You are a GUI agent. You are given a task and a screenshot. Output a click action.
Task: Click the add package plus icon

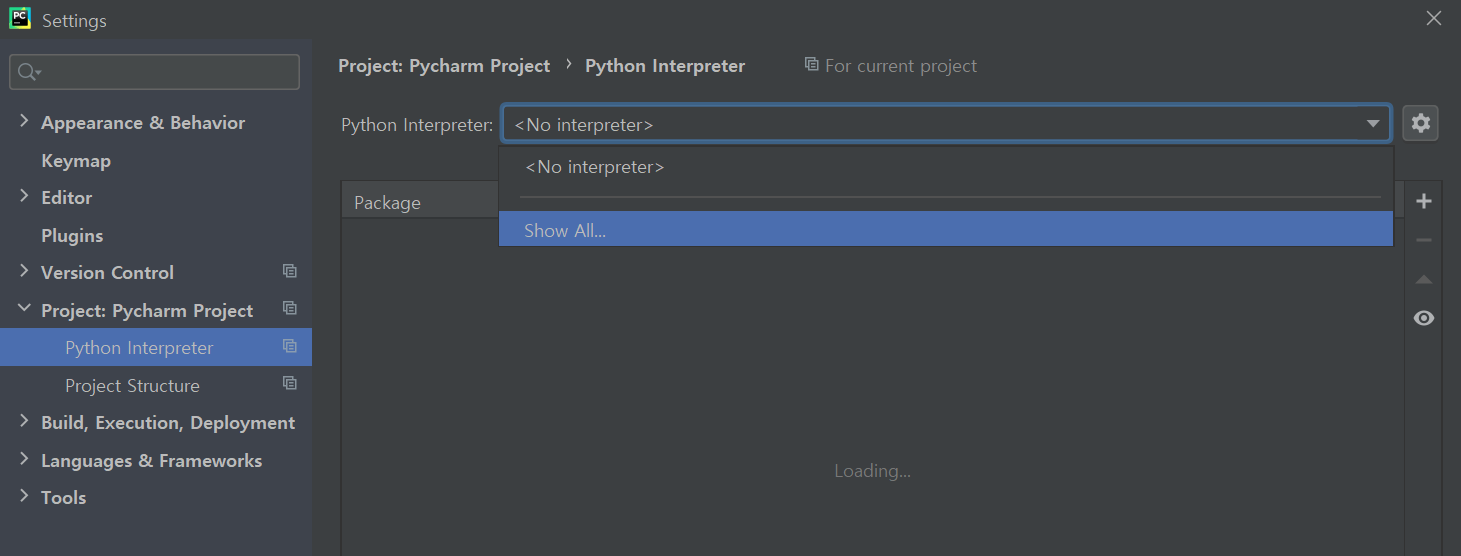[x=1424, y=201]
